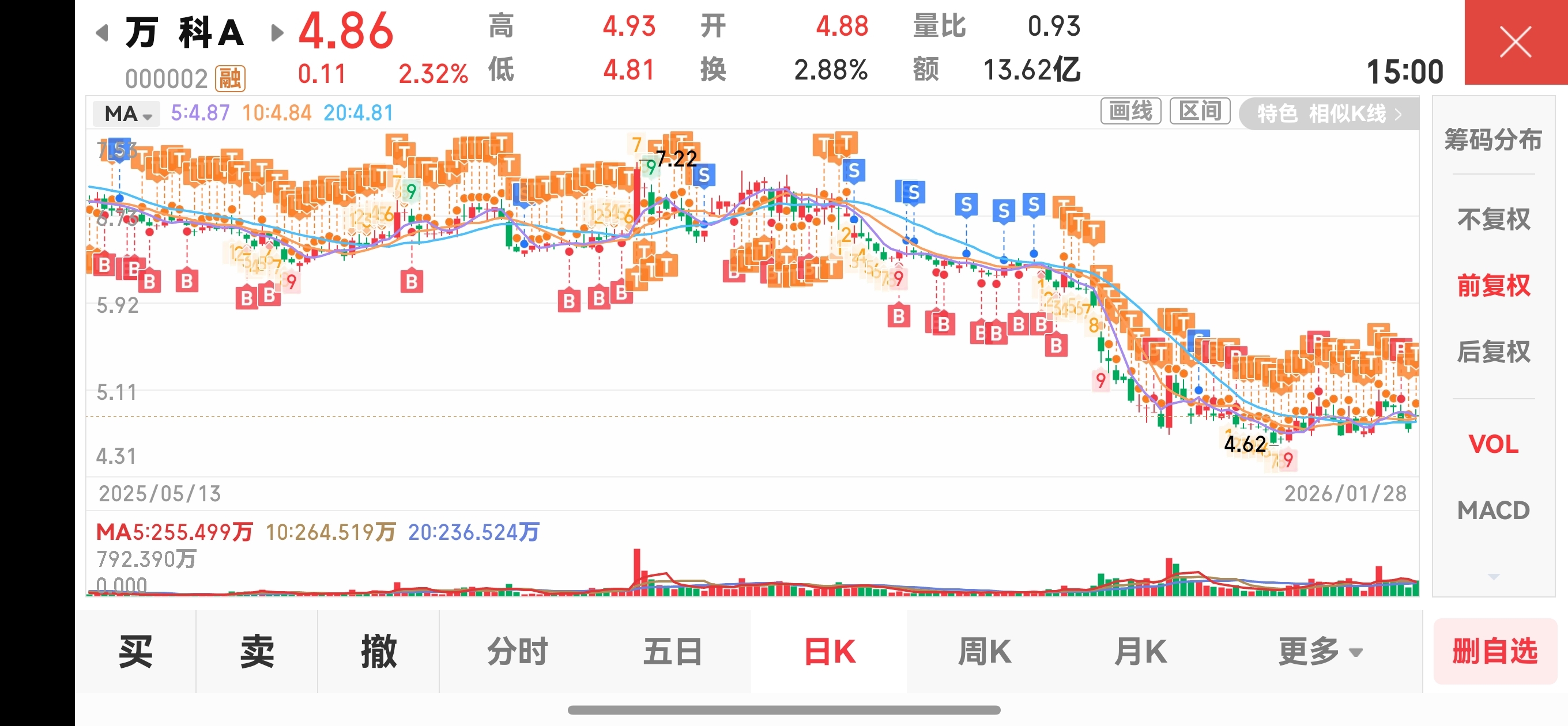Tap the 融 margin trading badge
This screenshot has height=726, width=1568.
coord(230,78)
